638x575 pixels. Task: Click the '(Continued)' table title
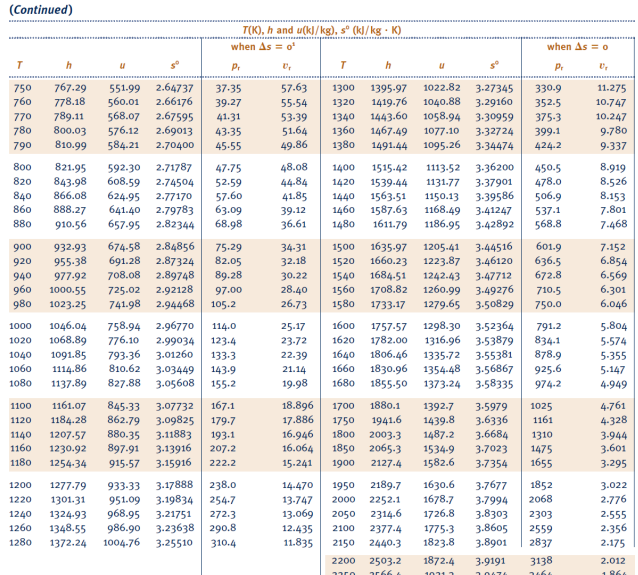click(41, 9)
